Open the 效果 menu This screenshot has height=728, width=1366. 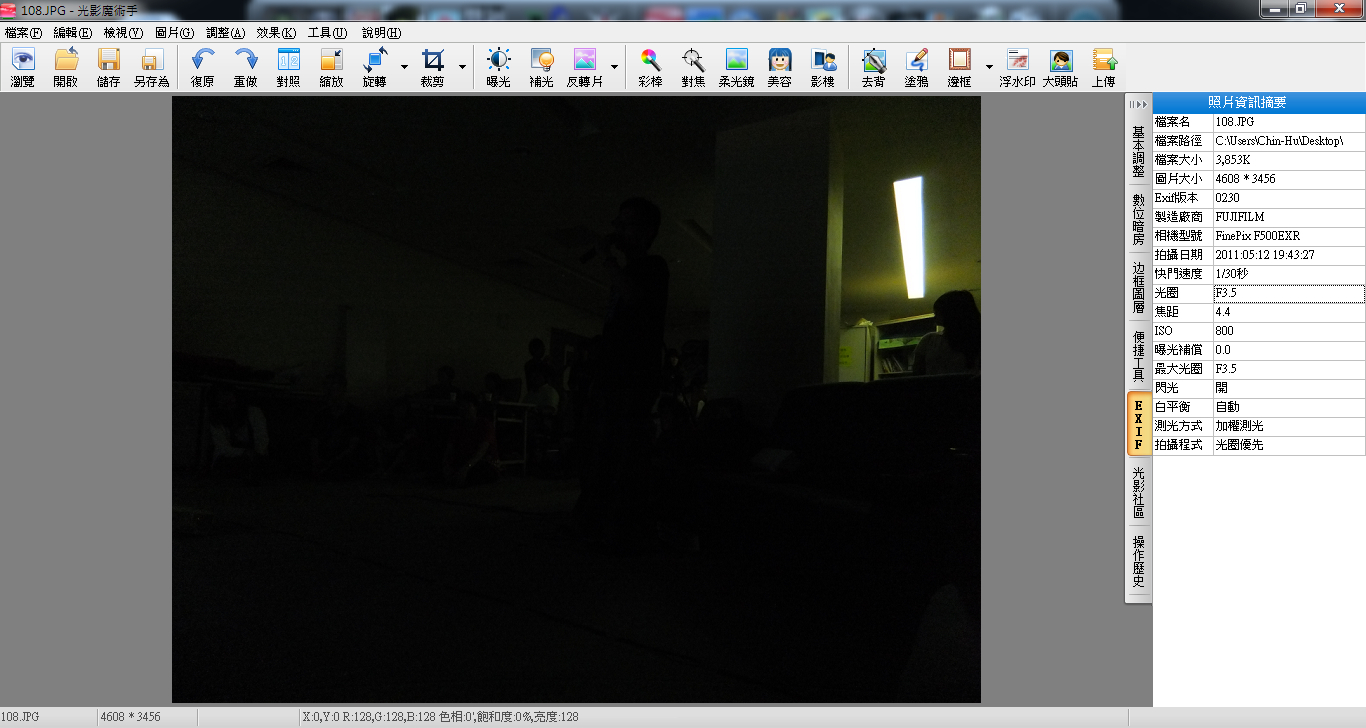point(276,33)
